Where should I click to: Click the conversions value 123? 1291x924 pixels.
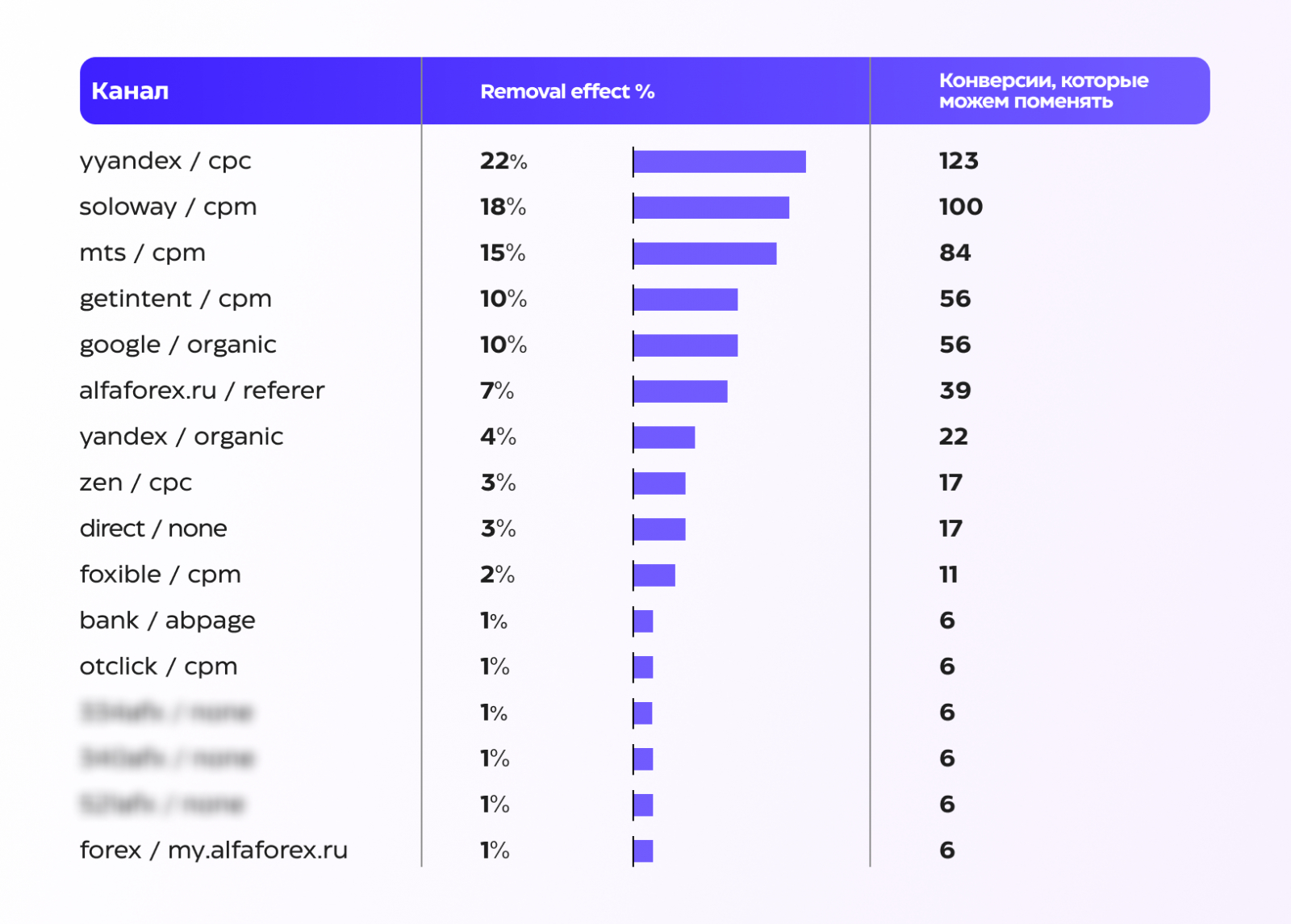coord(959,161)
